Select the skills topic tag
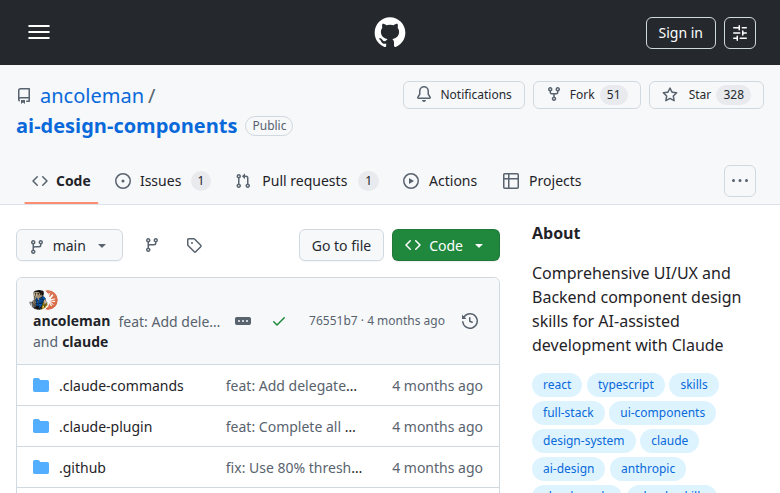Screen dimensions: 780x493 [694, 385]
